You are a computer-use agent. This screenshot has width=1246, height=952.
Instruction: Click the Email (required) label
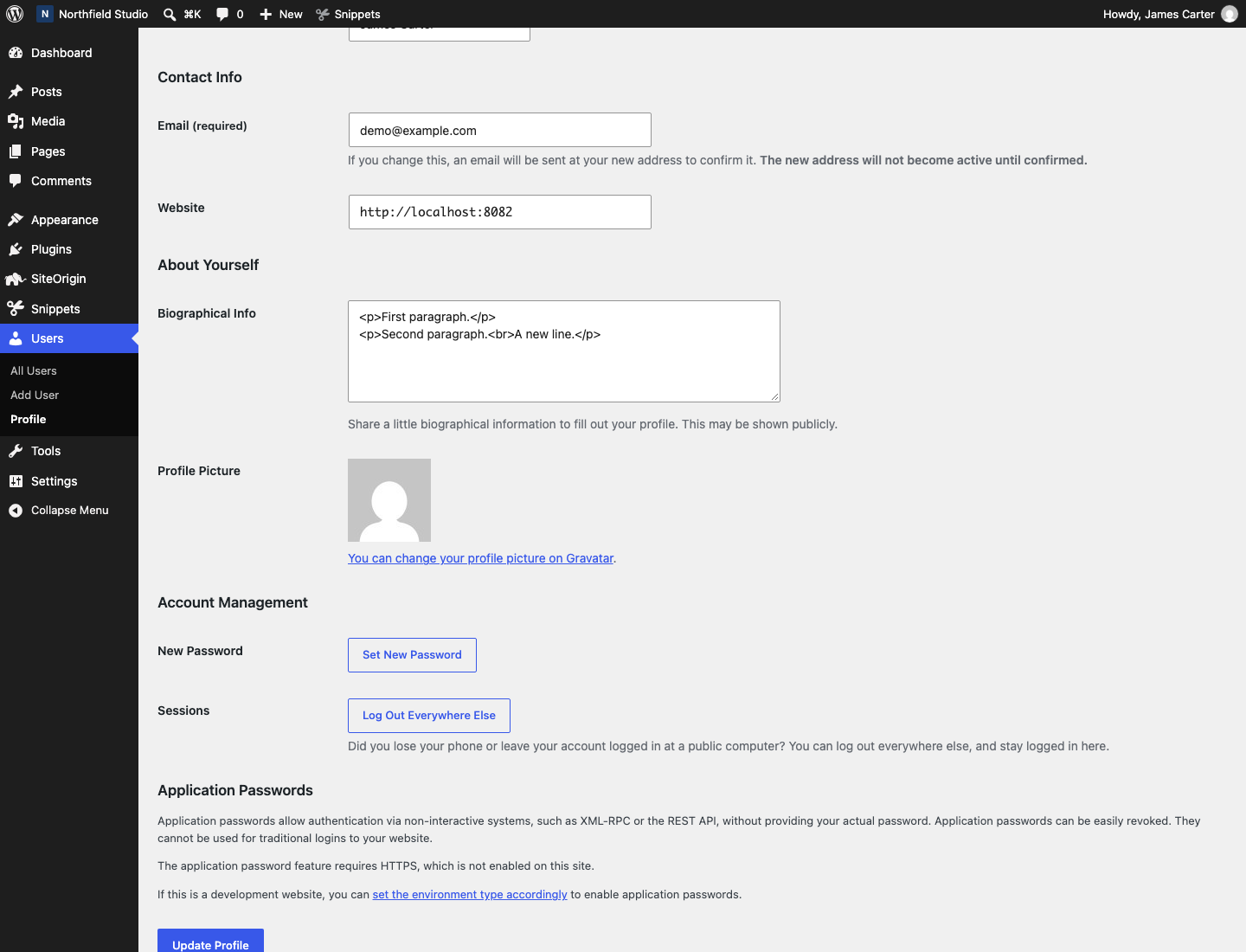pyautogui.click(x=202, y=125)
